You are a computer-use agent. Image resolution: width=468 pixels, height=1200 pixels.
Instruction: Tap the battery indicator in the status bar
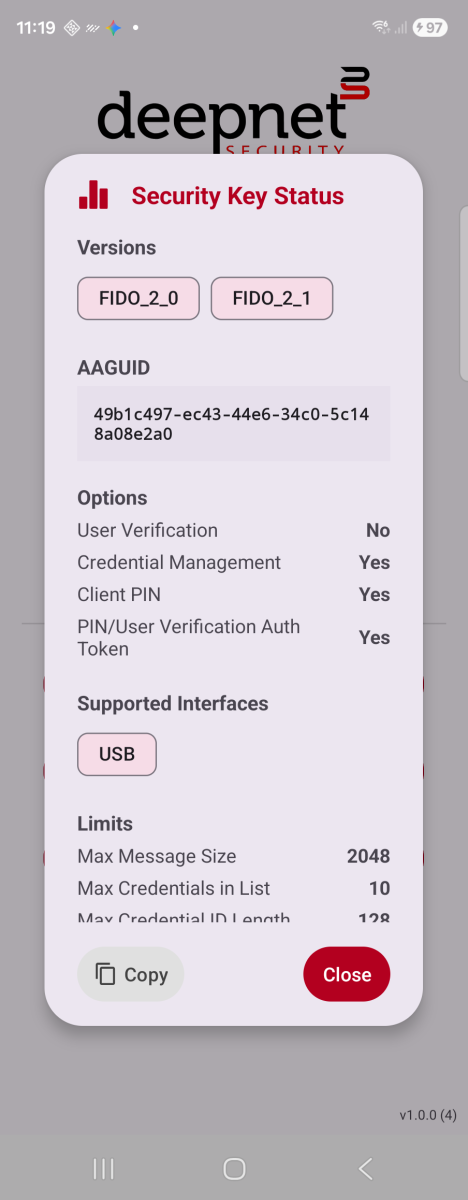coord(432,28)
